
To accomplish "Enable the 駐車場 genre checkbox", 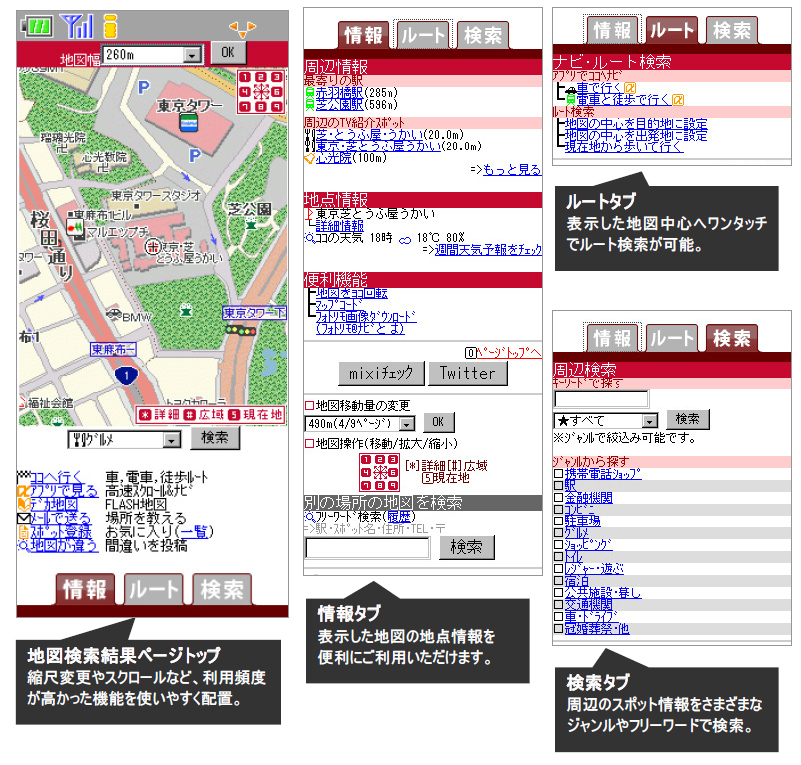I will click(x=558, y=521).
